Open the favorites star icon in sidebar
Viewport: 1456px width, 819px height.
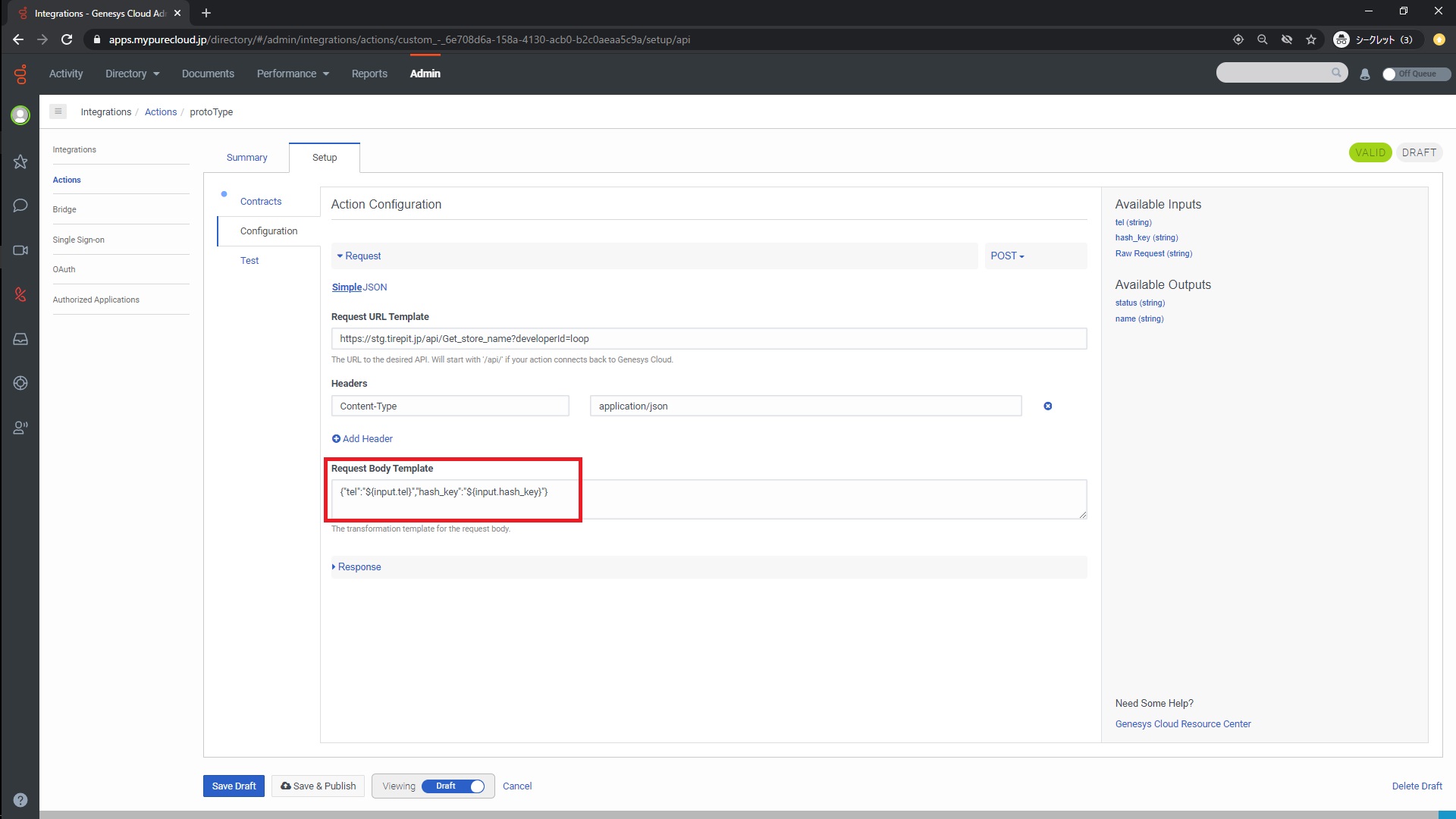coord(20,162)
